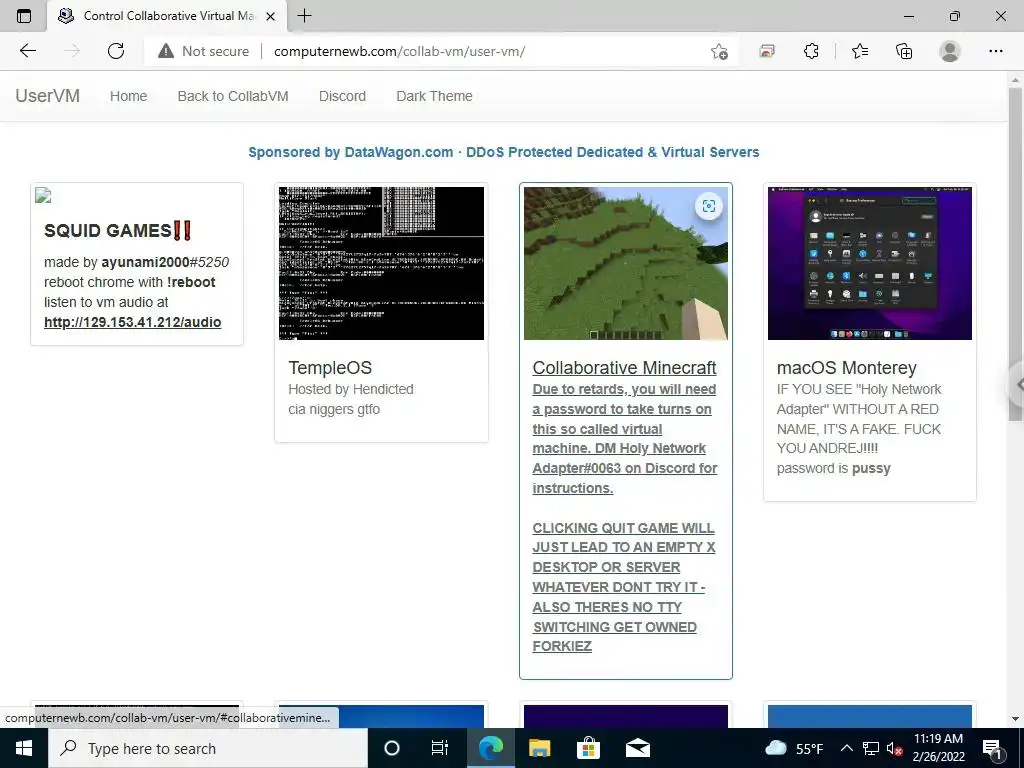Image resolution: width=1024 pixels, height=768 pixels.
Task: Click the Cortana circle icon
Action: pyautogui.click(x=392, y=748)
